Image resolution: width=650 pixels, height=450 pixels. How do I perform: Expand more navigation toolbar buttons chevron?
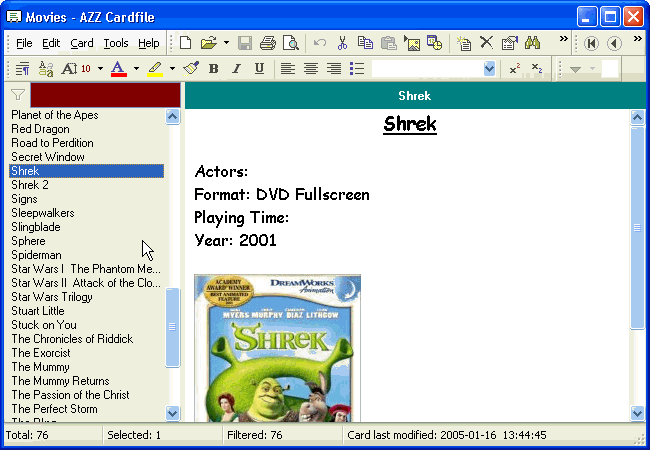(x=638, y=39)
